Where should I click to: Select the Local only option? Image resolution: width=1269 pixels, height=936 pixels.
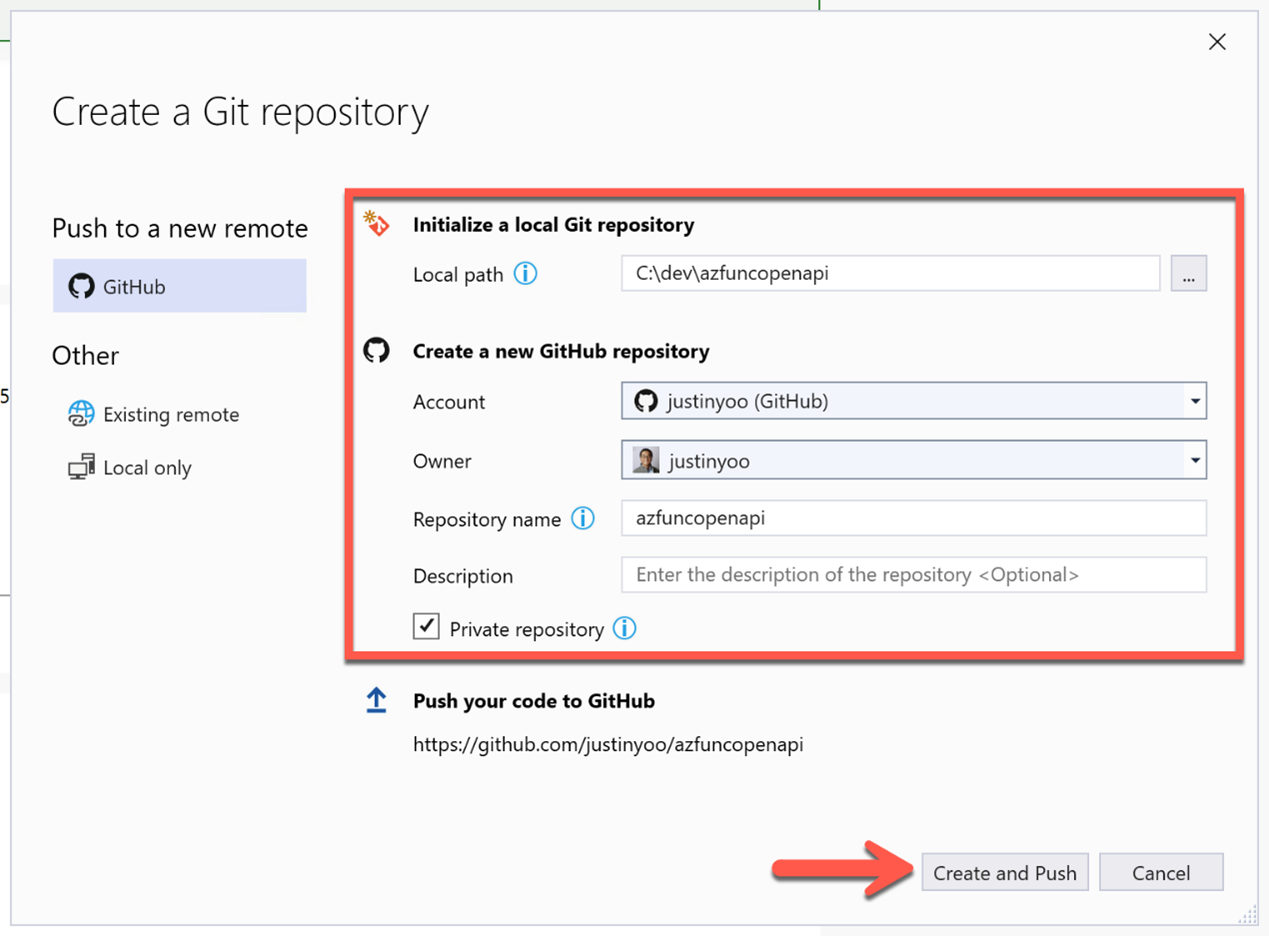(130, 467)
